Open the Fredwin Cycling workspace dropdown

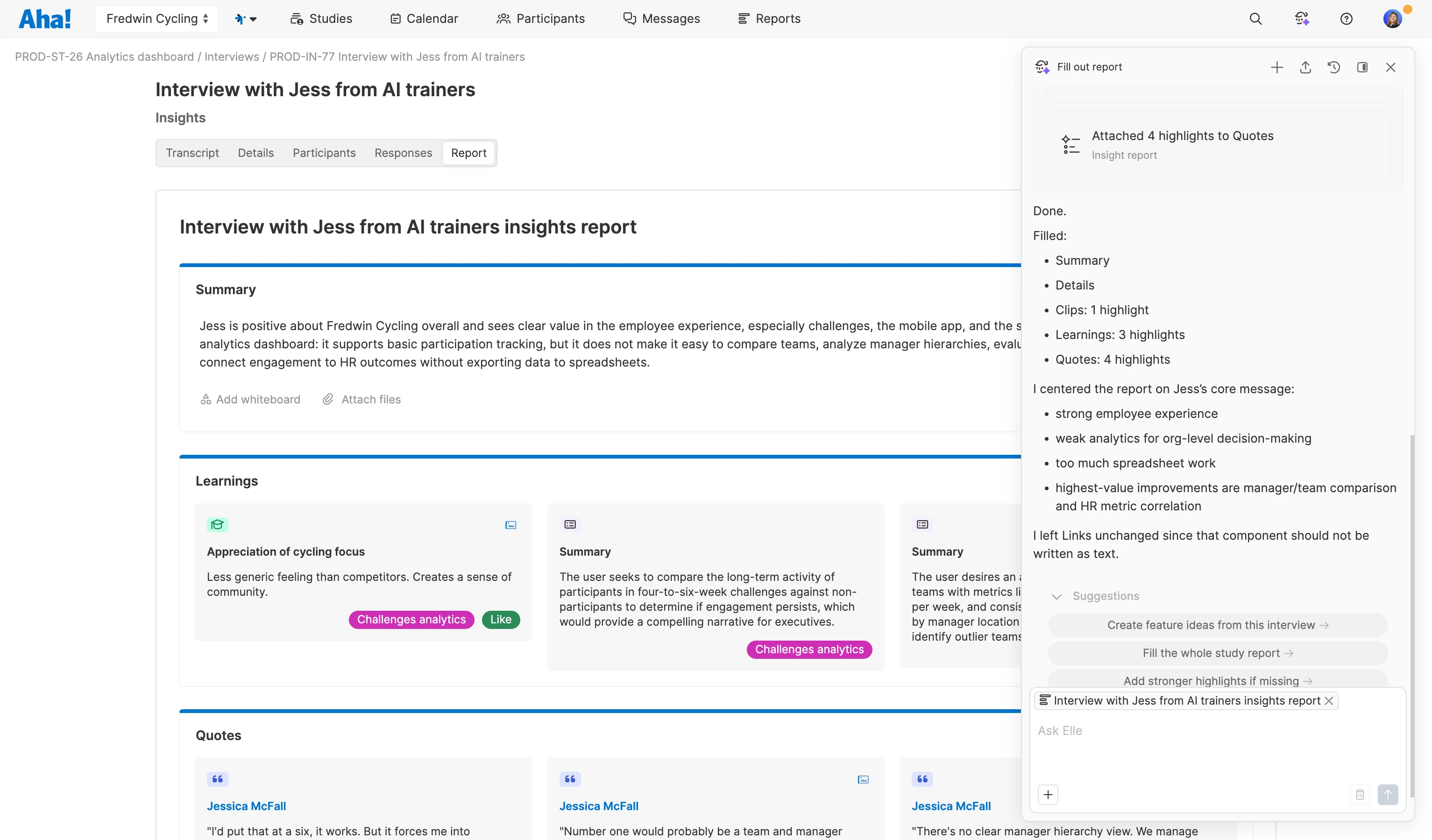pyautogui.click(x=157, y=19)
